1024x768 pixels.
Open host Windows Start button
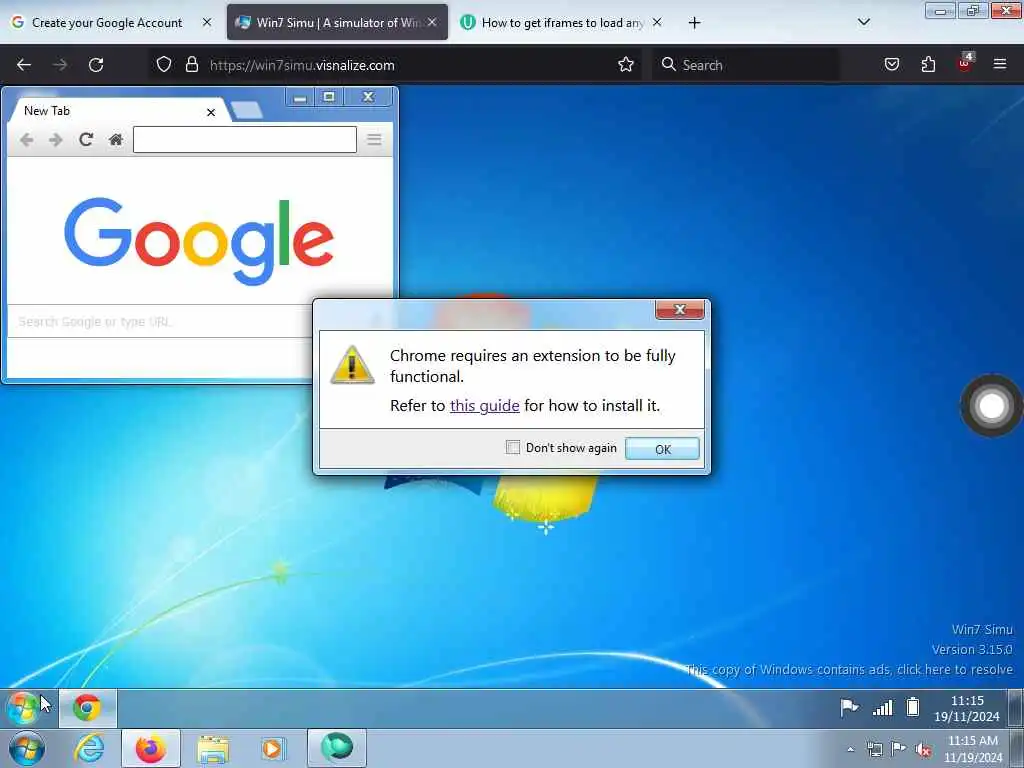(27, 748)
